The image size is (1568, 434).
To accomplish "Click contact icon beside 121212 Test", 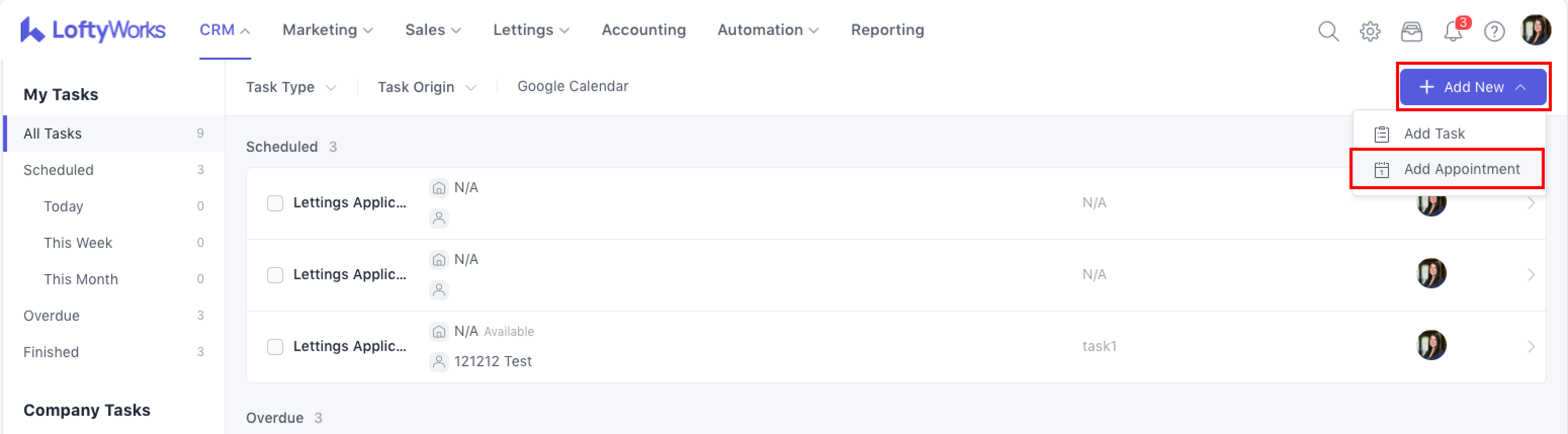I will pos(438,362).
